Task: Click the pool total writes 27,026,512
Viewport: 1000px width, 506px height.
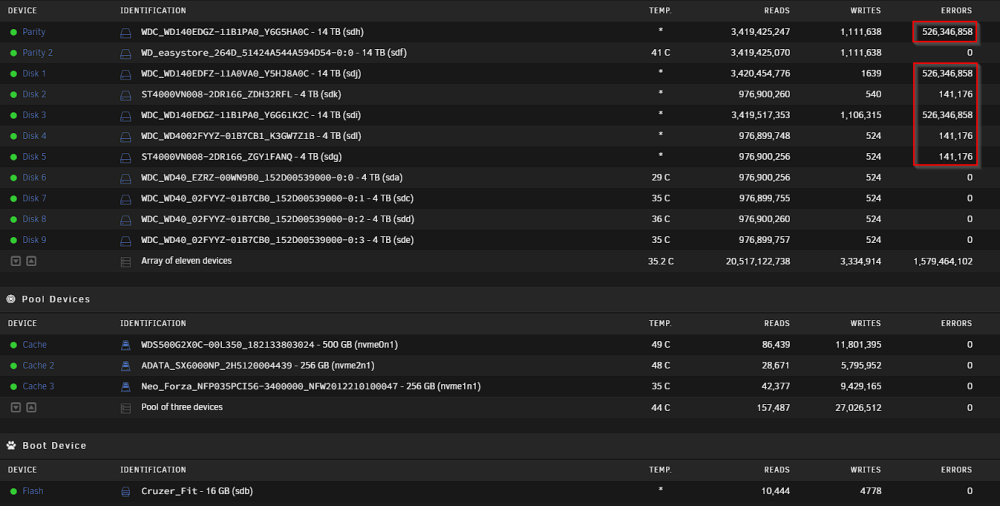Action: coord(858,407)
